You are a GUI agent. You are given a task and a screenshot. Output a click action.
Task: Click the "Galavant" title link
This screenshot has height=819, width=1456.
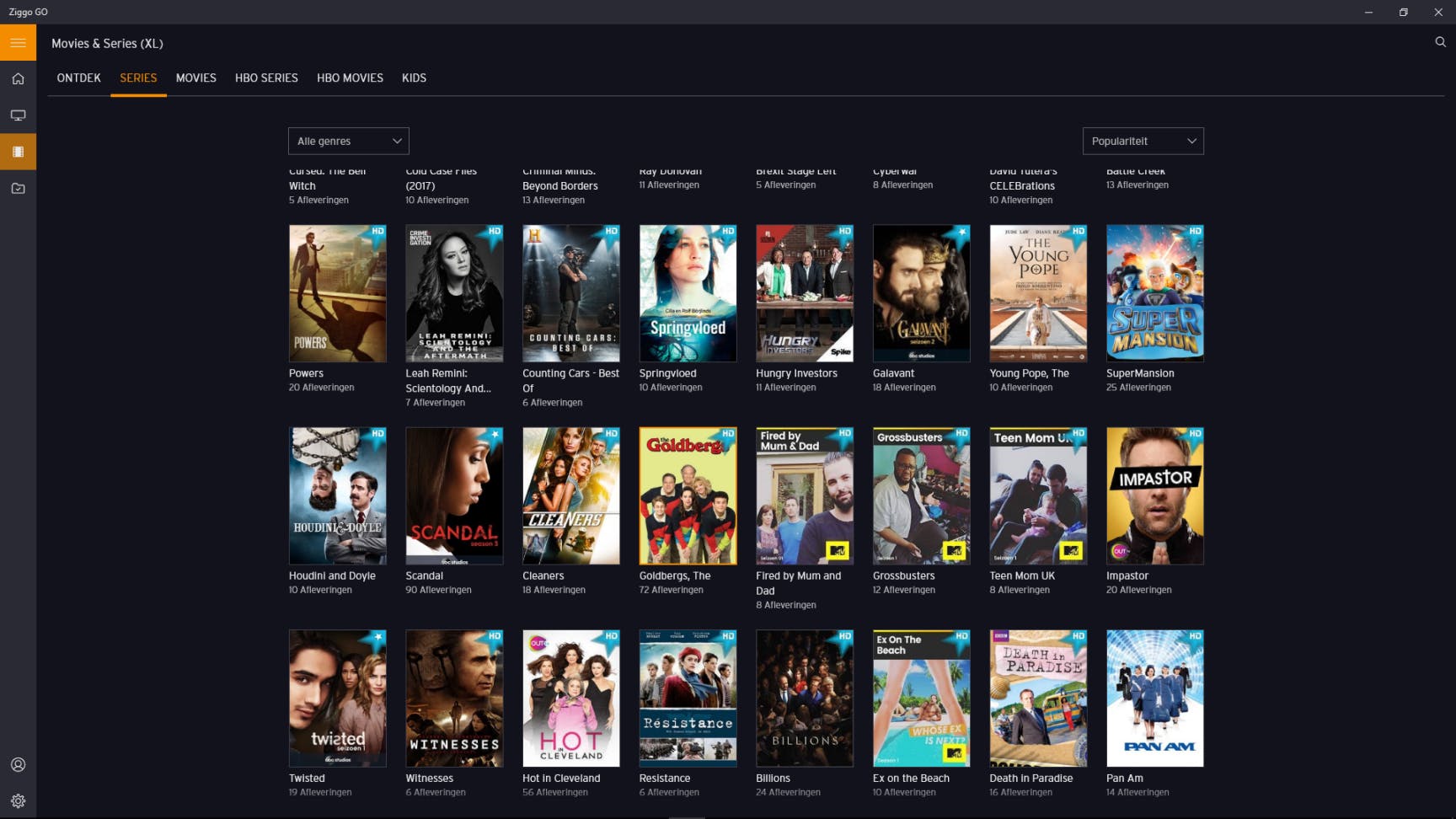[893, 373]
